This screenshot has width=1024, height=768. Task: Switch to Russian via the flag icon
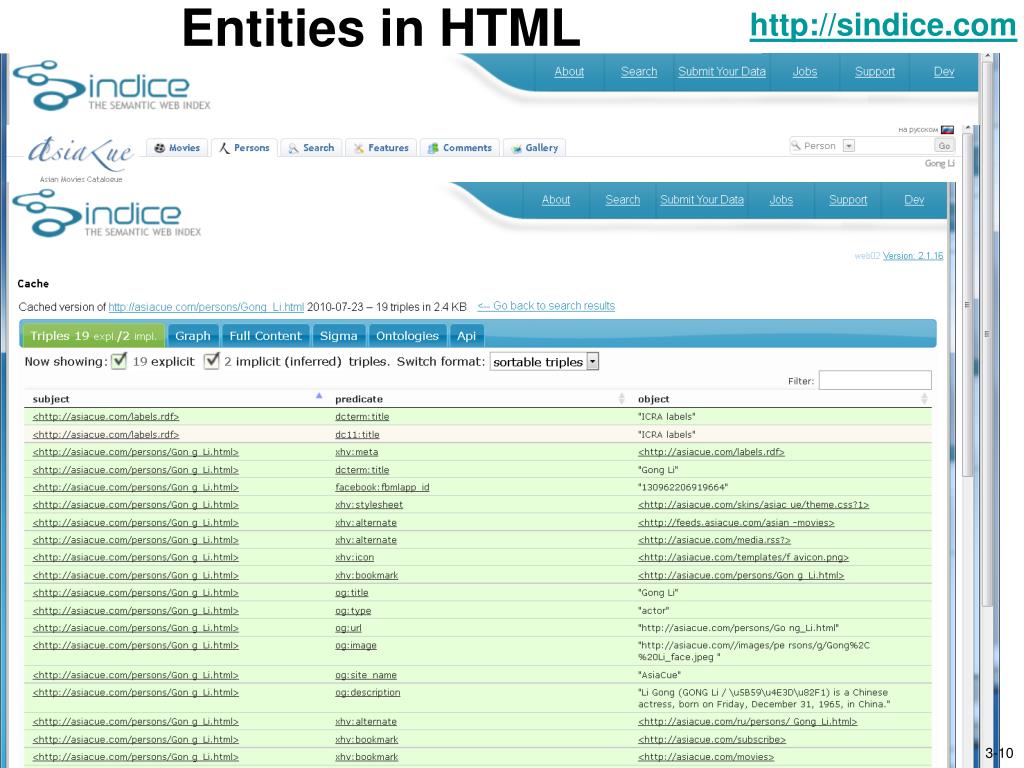(x=948, y=129)
